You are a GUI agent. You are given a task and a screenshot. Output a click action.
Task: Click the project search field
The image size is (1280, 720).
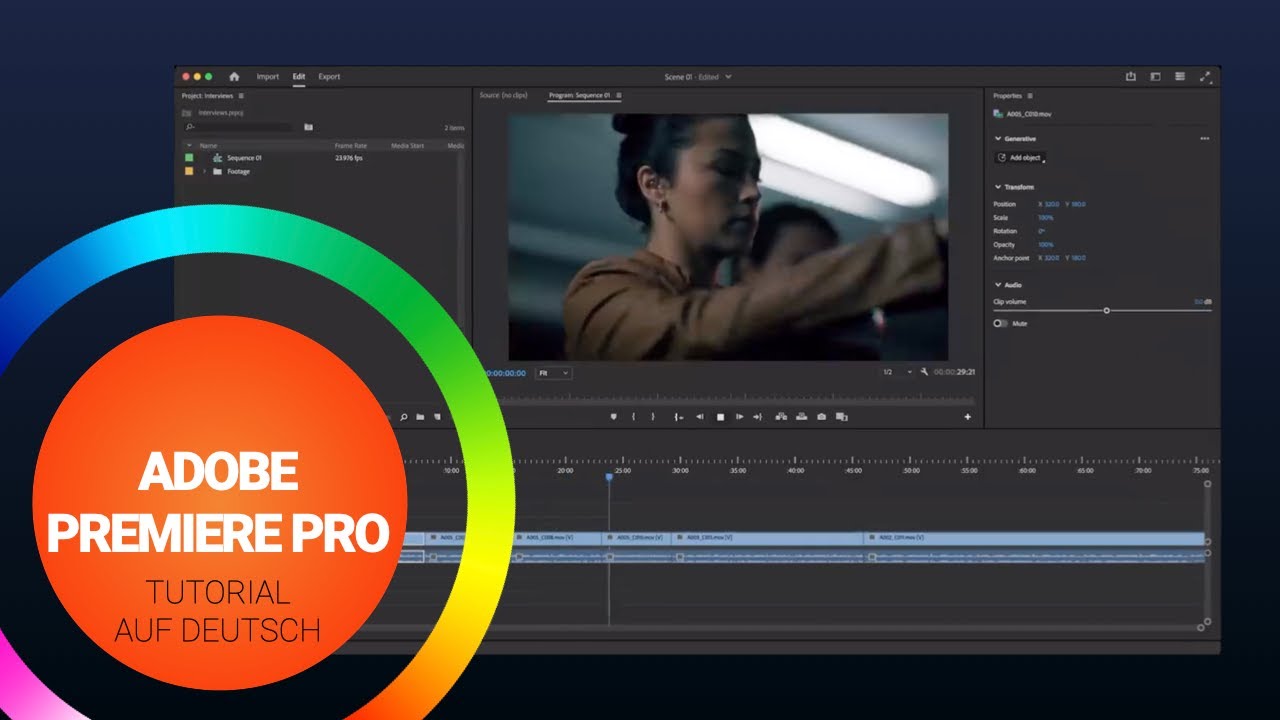pyautogui.click(x=239, y=127)
